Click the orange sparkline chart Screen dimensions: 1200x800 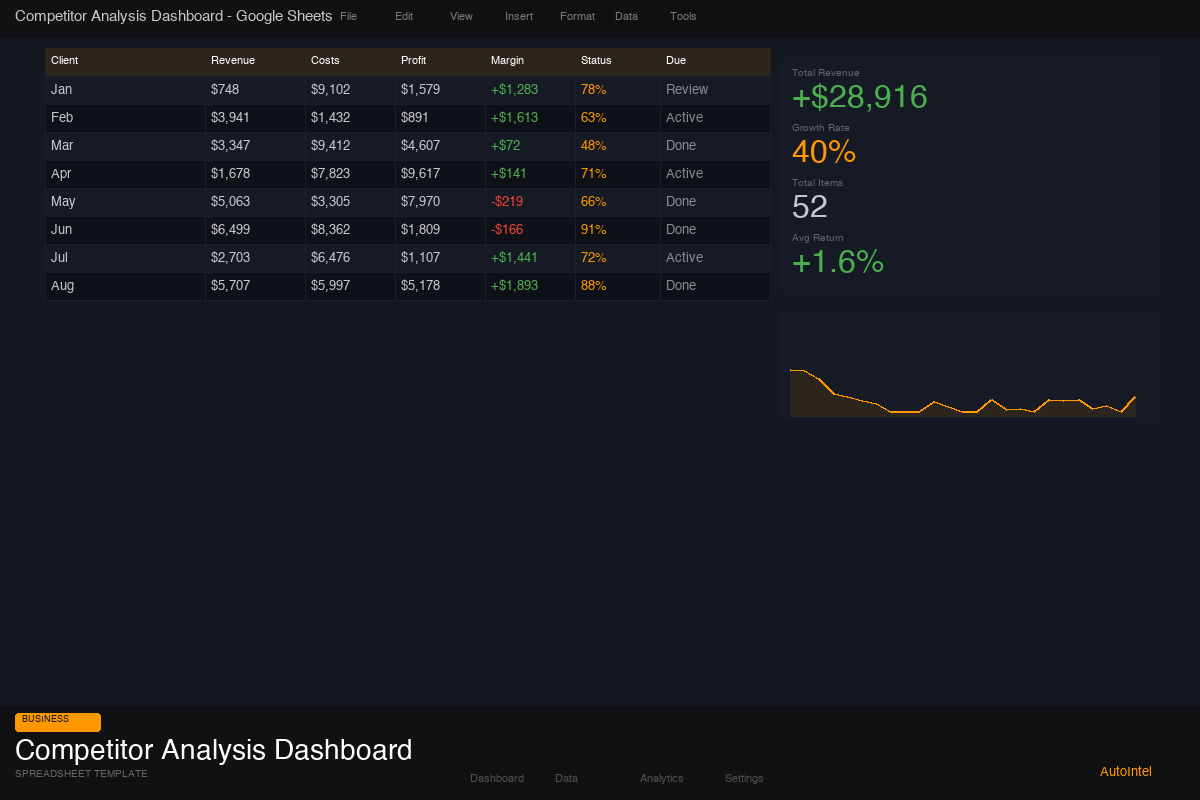coord(962,390)
